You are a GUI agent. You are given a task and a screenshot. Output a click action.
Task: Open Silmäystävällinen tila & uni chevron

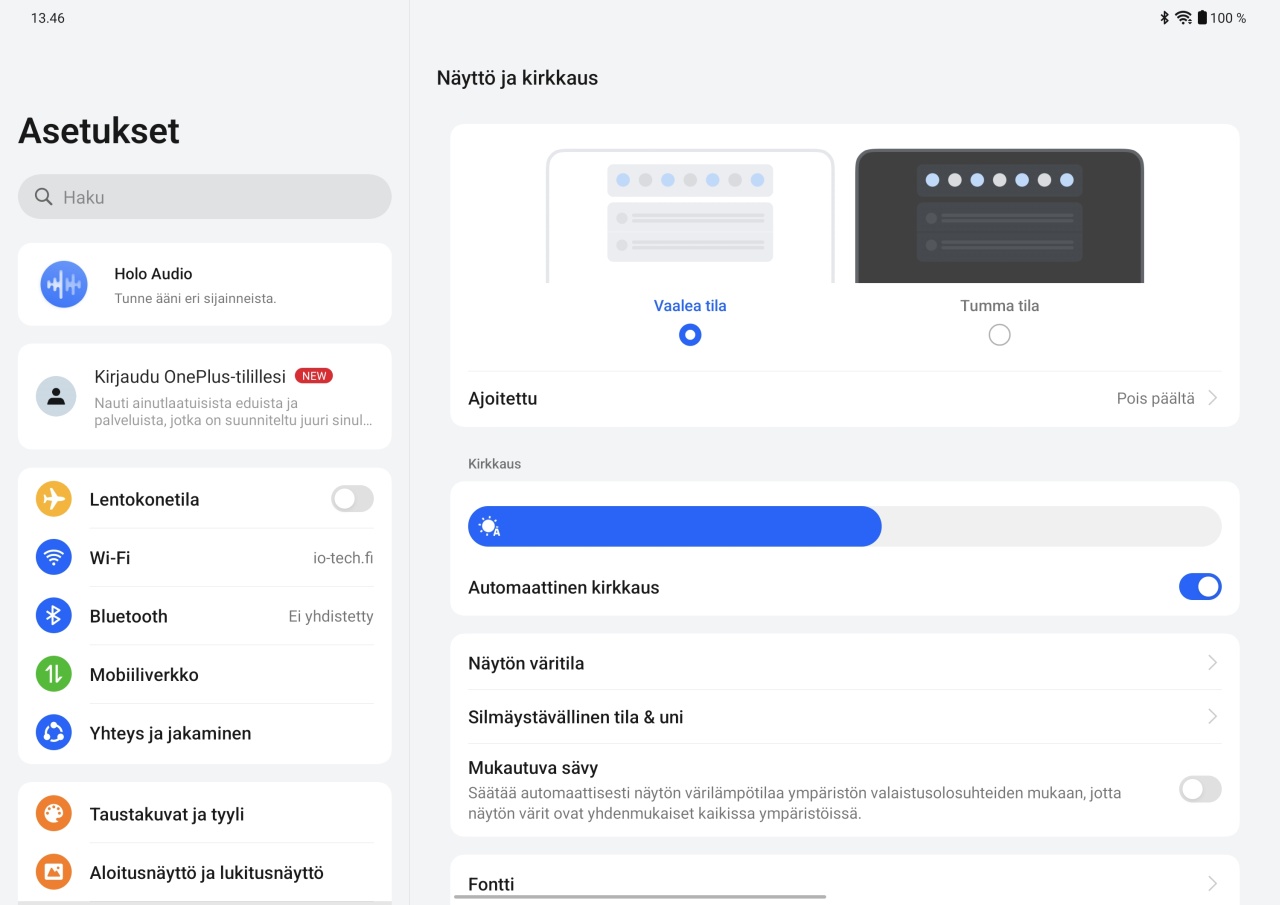[1212, 717]
